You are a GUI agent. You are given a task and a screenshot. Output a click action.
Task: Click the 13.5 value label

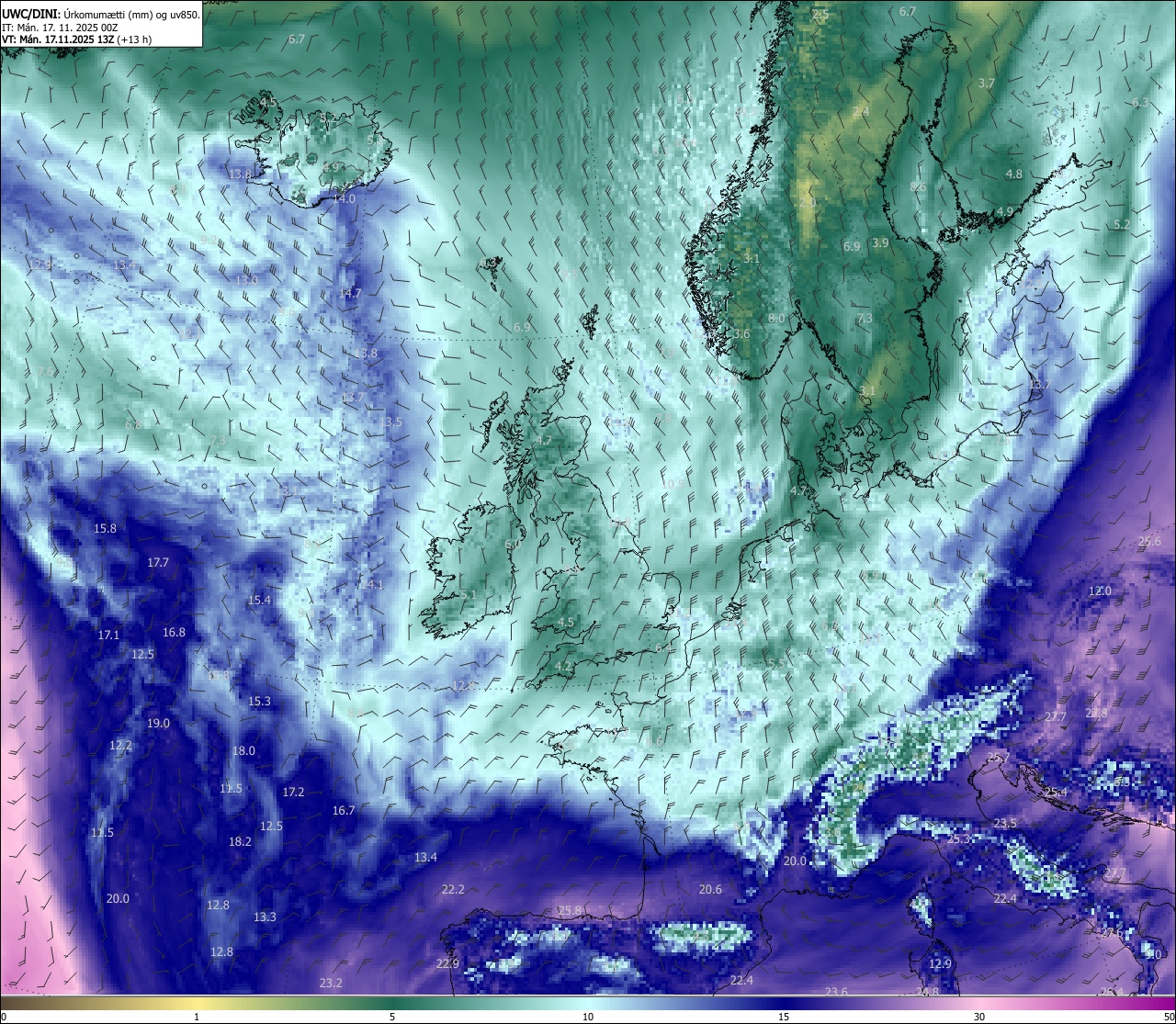point(390,422)
